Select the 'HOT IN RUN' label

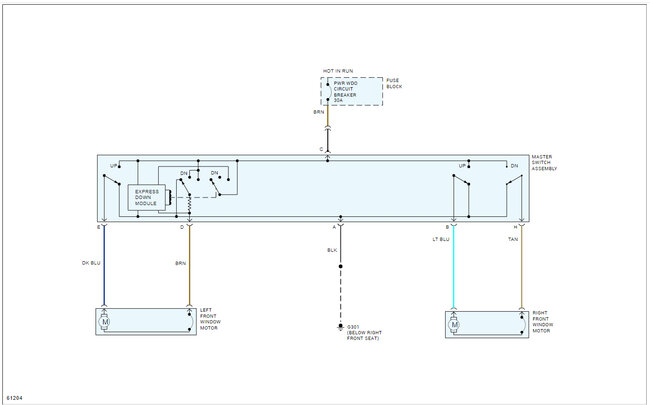click(x=338, y=71)
